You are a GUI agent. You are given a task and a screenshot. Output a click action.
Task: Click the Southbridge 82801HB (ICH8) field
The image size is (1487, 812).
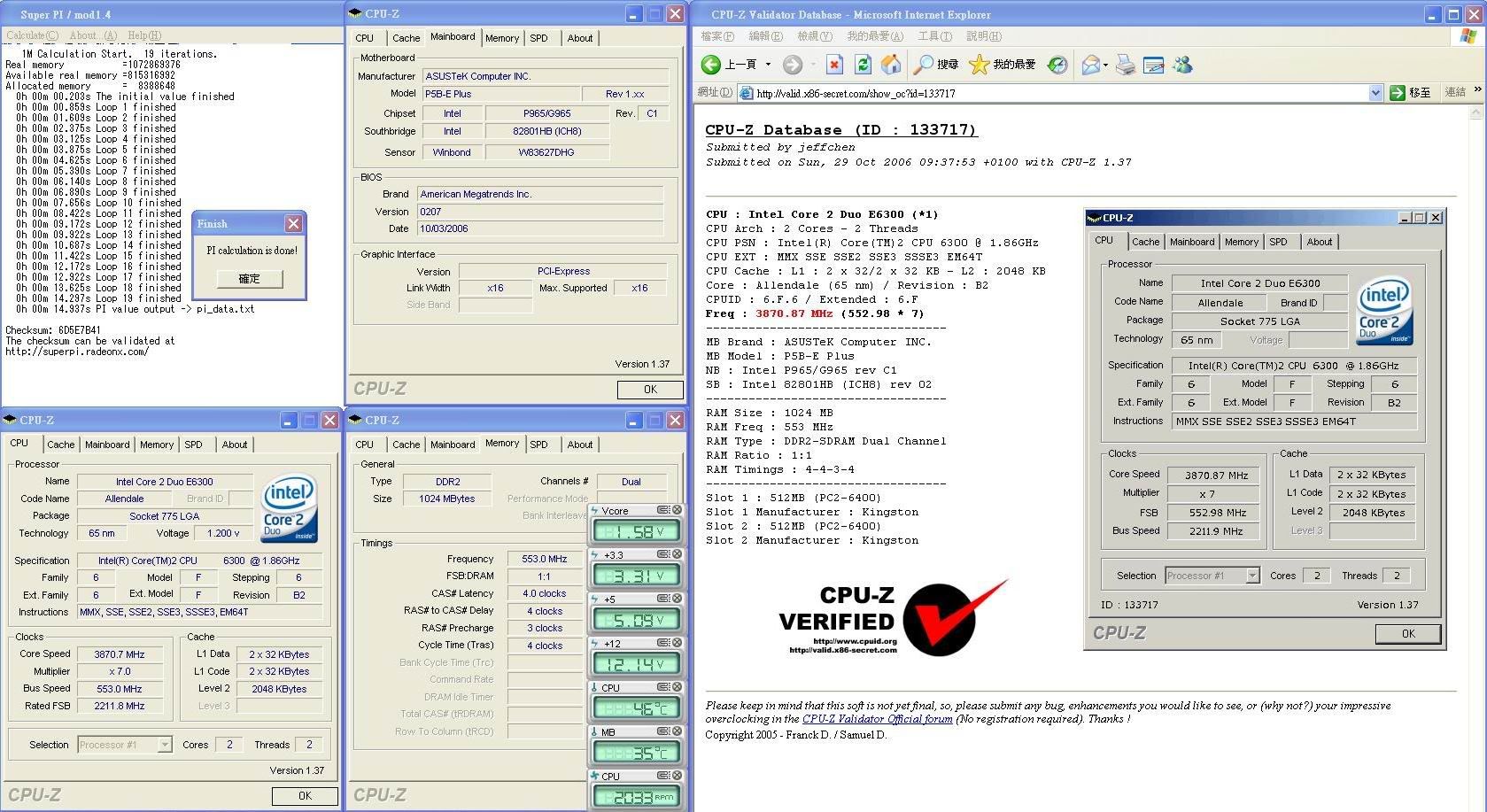tap(546, 131)
